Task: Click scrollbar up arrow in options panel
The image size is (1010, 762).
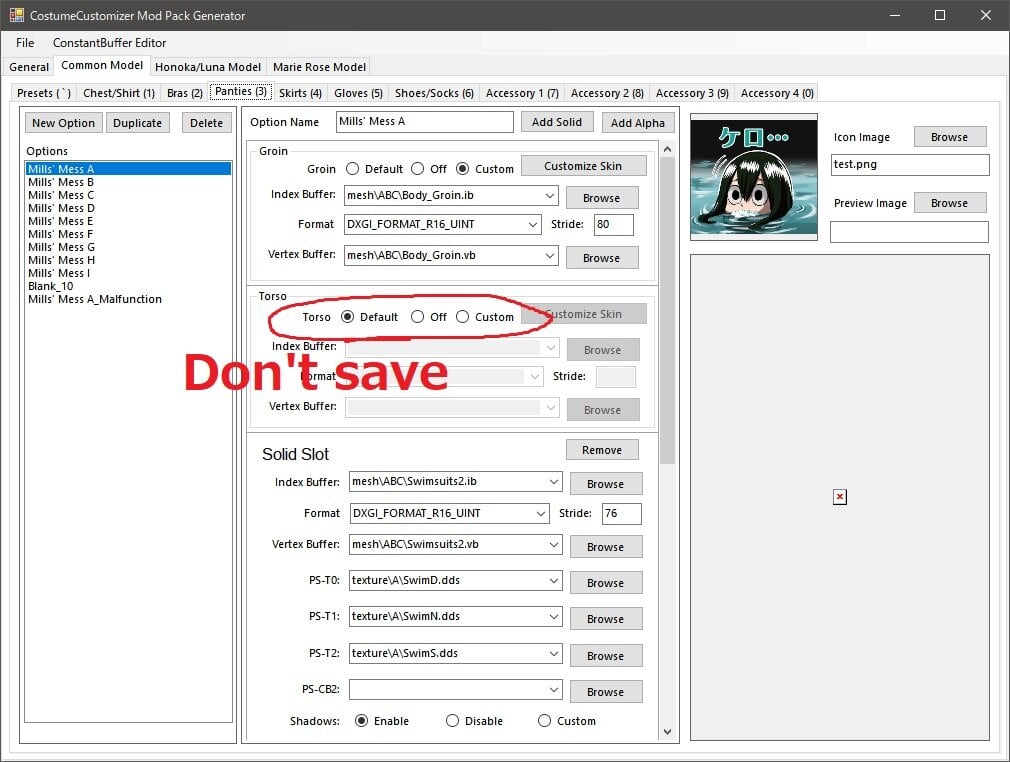Action: [667, 149]
